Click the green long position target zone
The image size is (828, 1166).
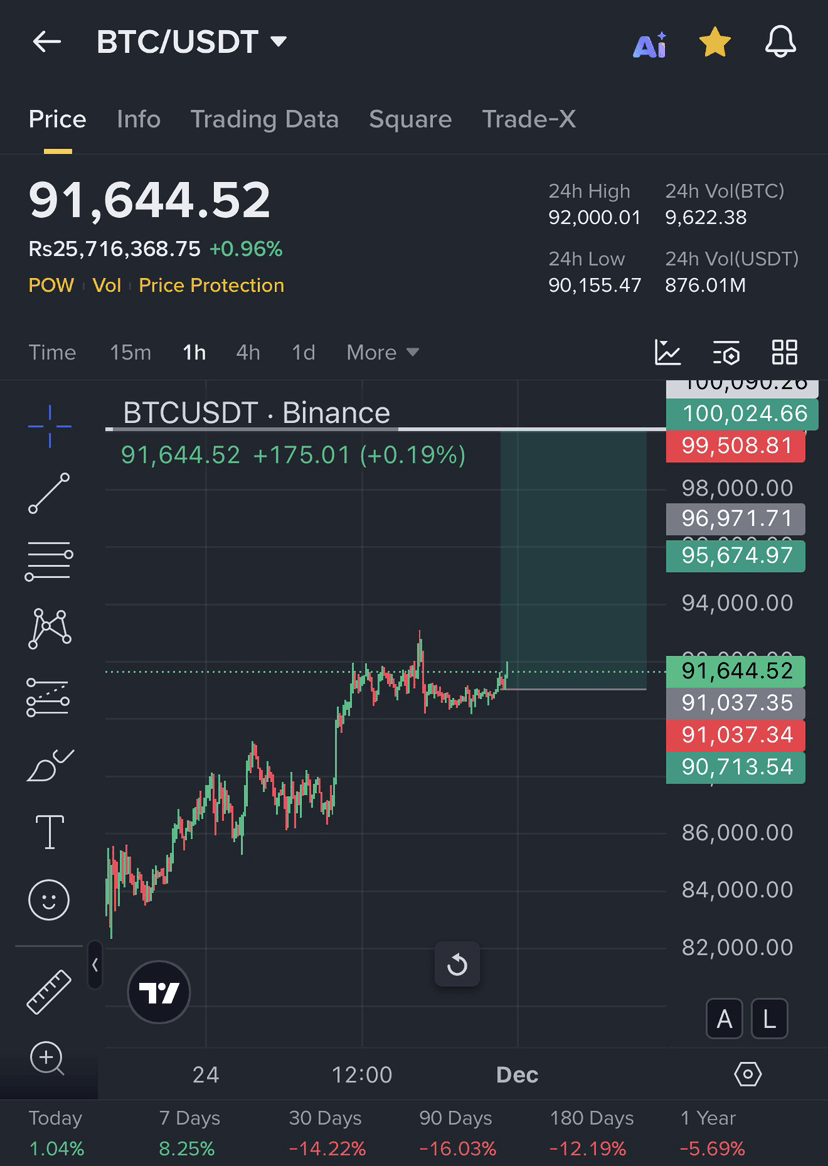pyautogui.click(x=574, y=560)
